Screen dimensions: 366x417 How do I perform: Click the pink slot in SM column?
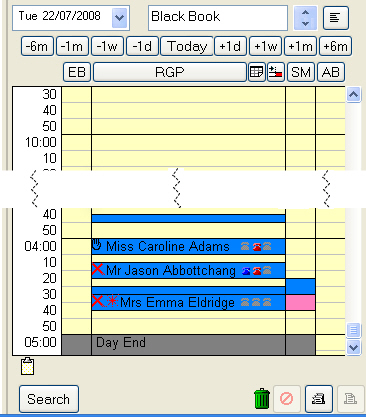pos(300,302)
